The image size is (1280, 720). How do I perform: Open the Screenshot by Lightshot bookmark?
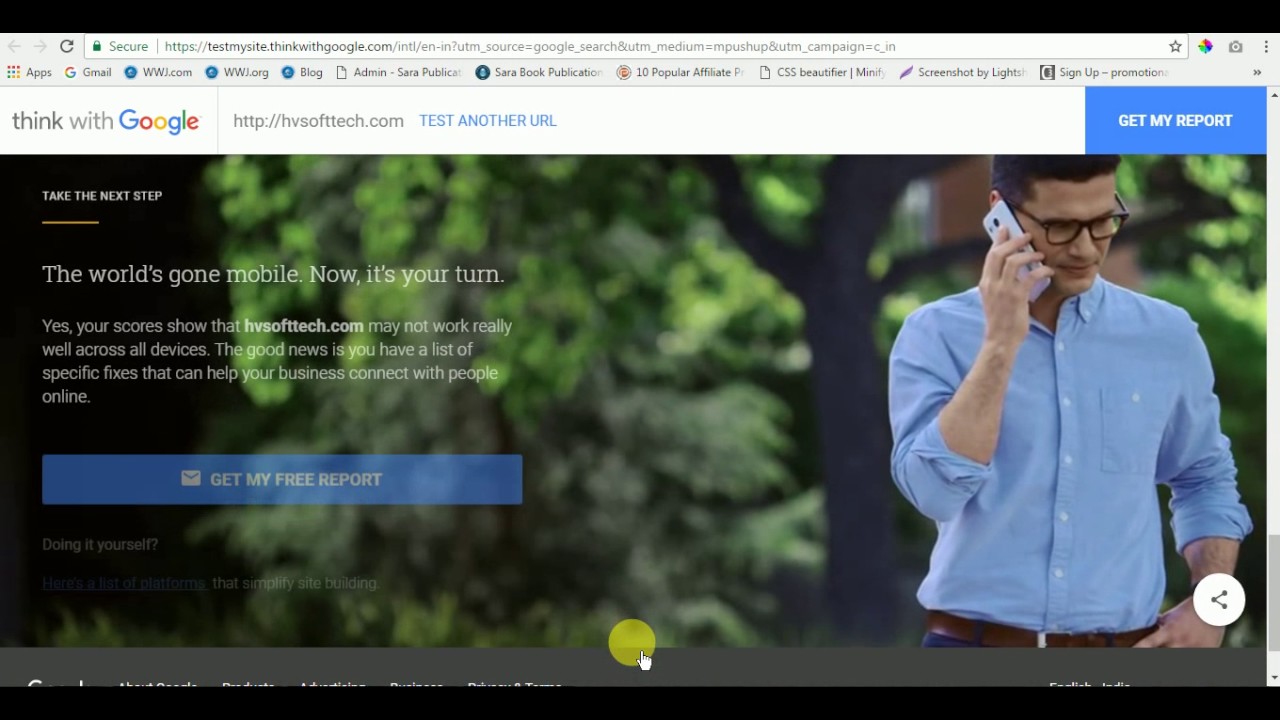[x=963, y=72]
